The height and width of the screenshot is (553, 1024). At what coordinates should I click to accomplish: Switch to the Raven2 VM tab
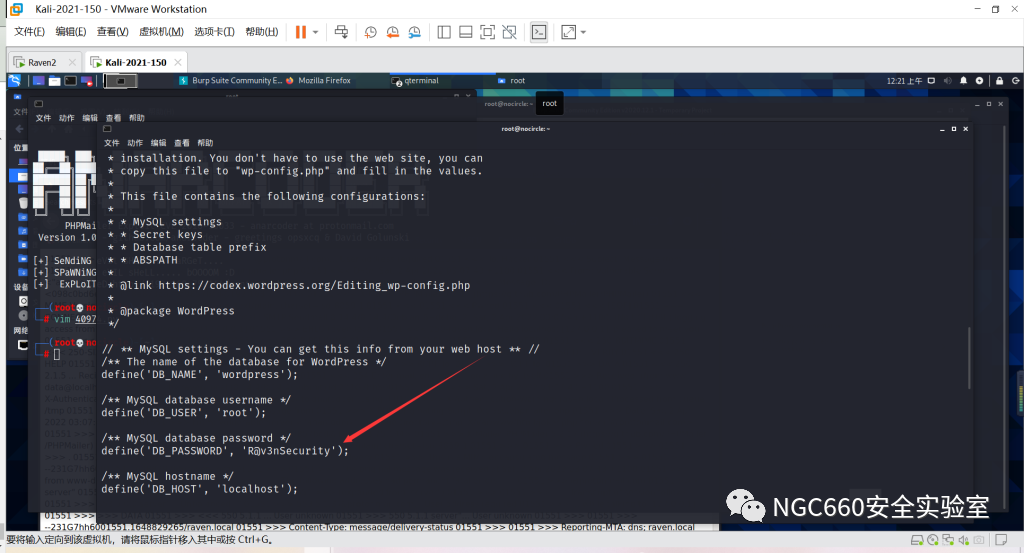(42, 63)
